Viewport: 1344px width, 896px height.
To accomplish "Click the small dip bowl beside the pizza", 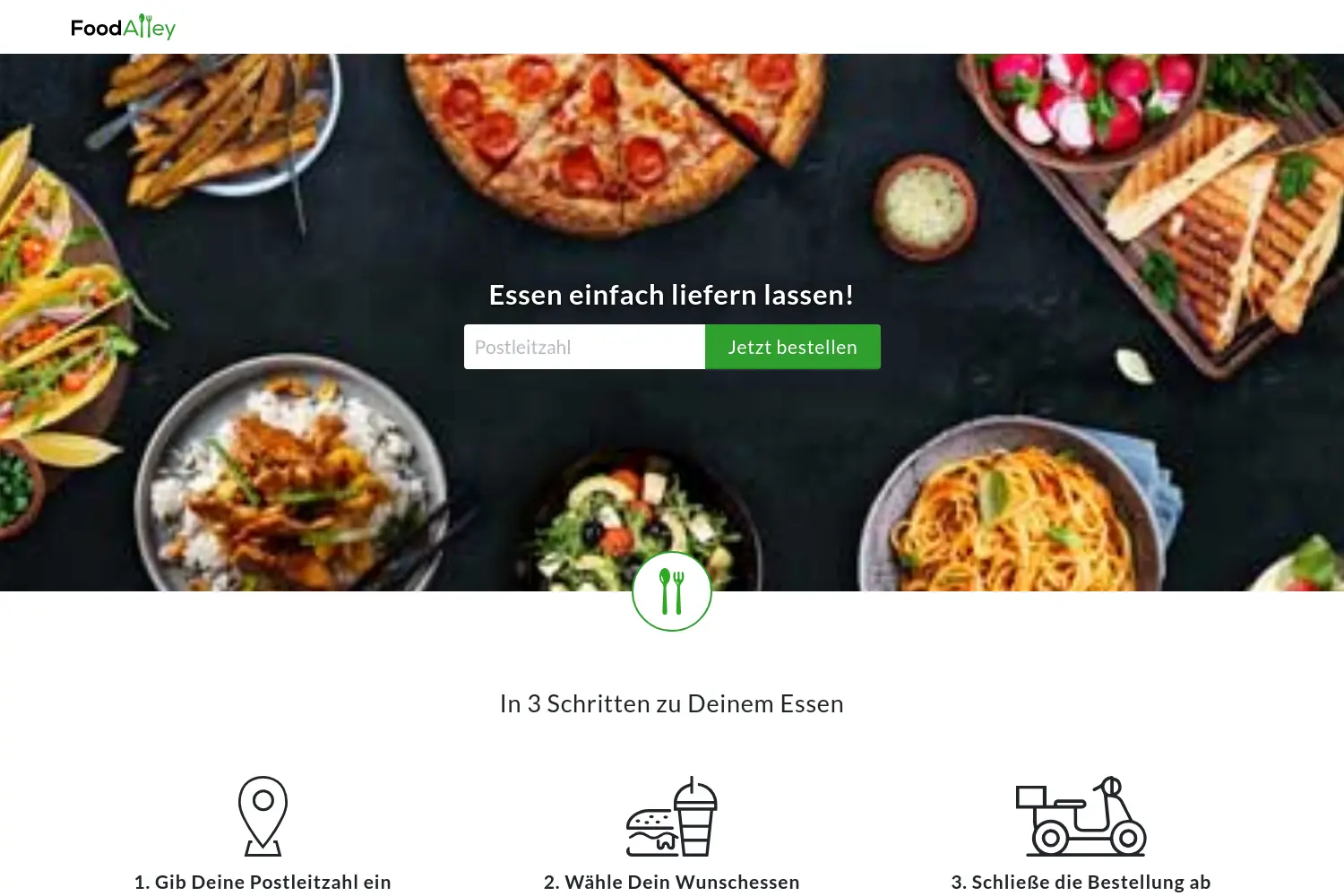I will (x=925, y=207).
